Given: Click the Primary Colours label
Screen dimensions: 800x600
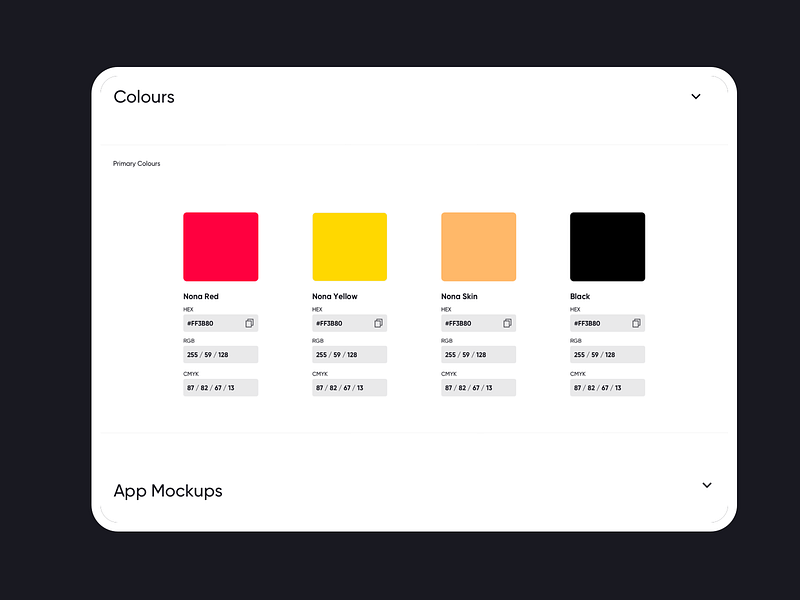Looking at the screenshot, I should (136, 164).
